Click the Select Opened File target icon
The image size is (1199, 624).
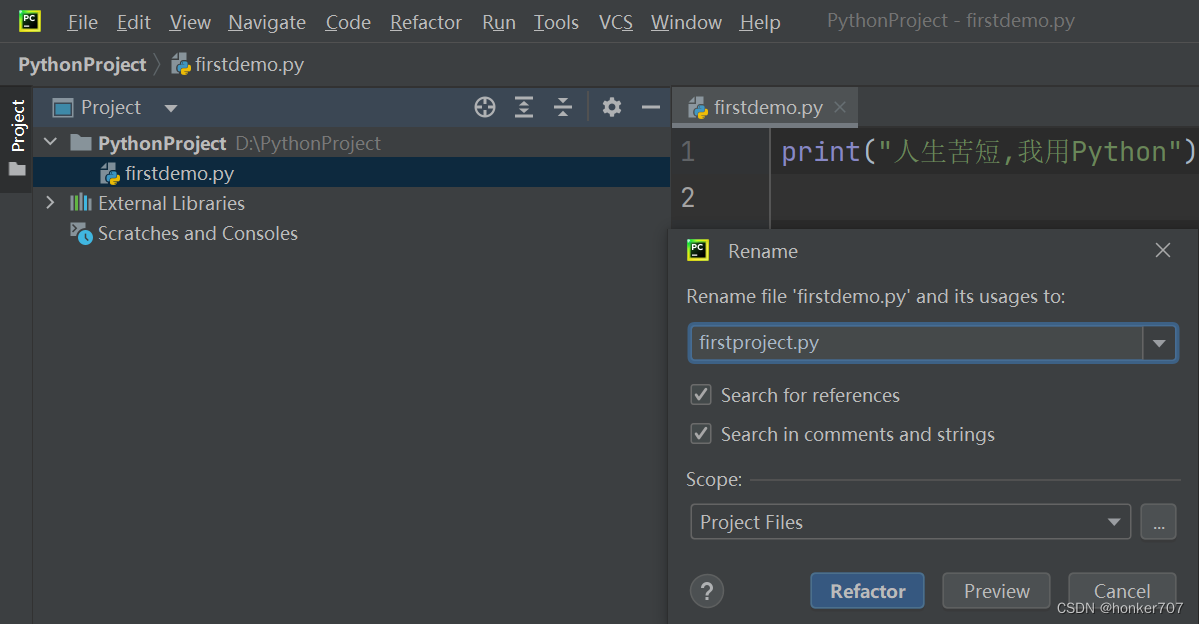485,108
